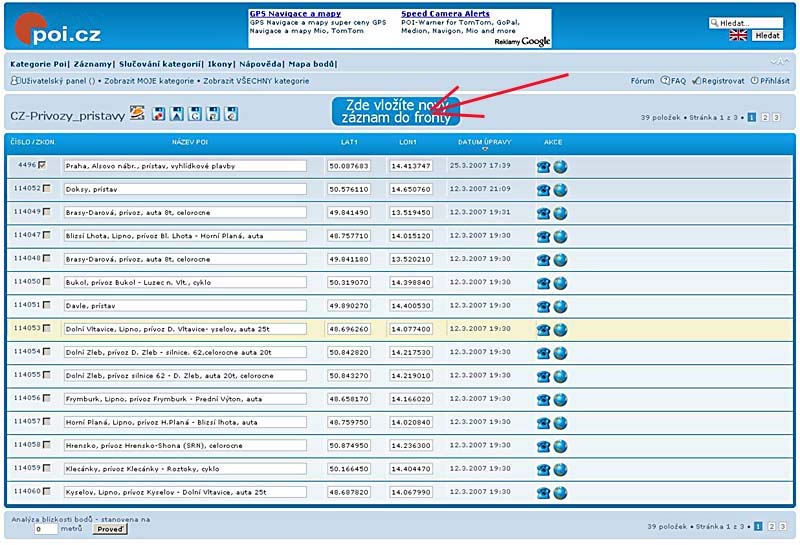
Task: Click the Hledat search button
Action: 767,36
